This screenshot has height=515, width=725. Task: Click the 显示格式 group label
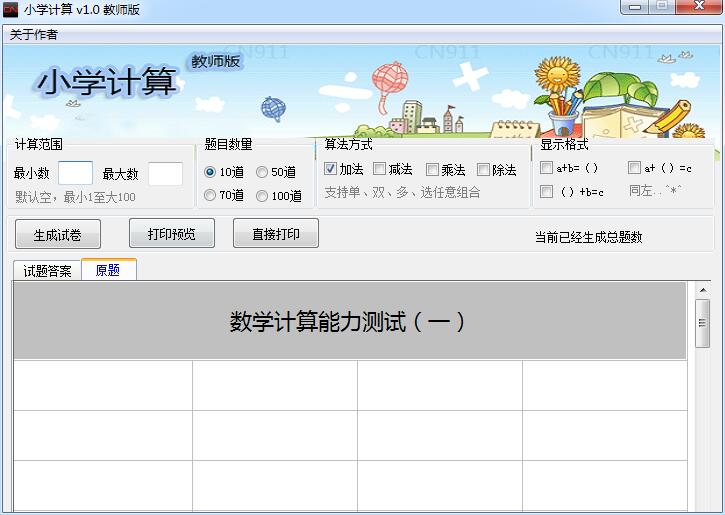(x=564, y=144)
